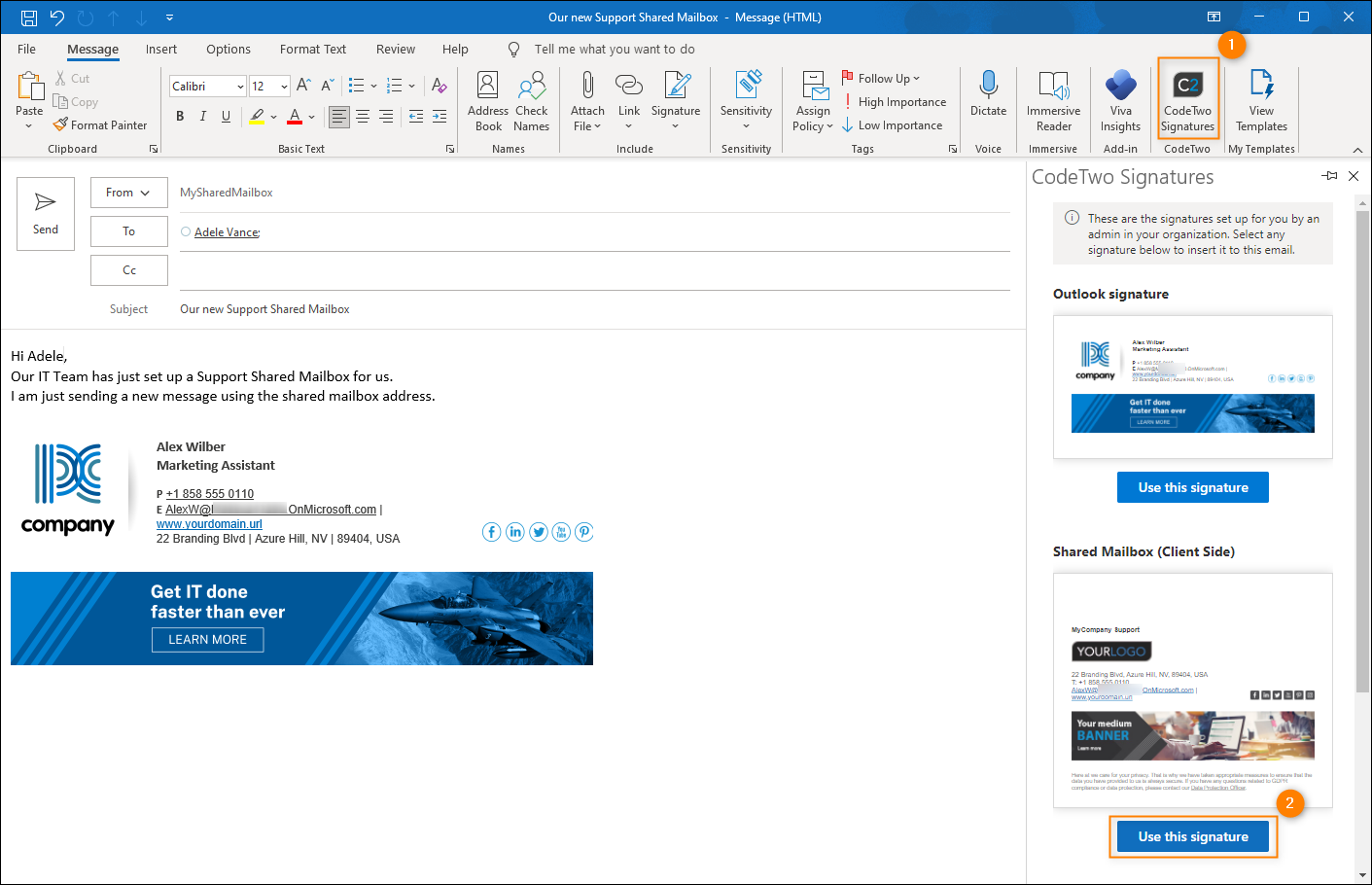Click the Format Painter brush
1372x885 pixels.
click(60, 124)
